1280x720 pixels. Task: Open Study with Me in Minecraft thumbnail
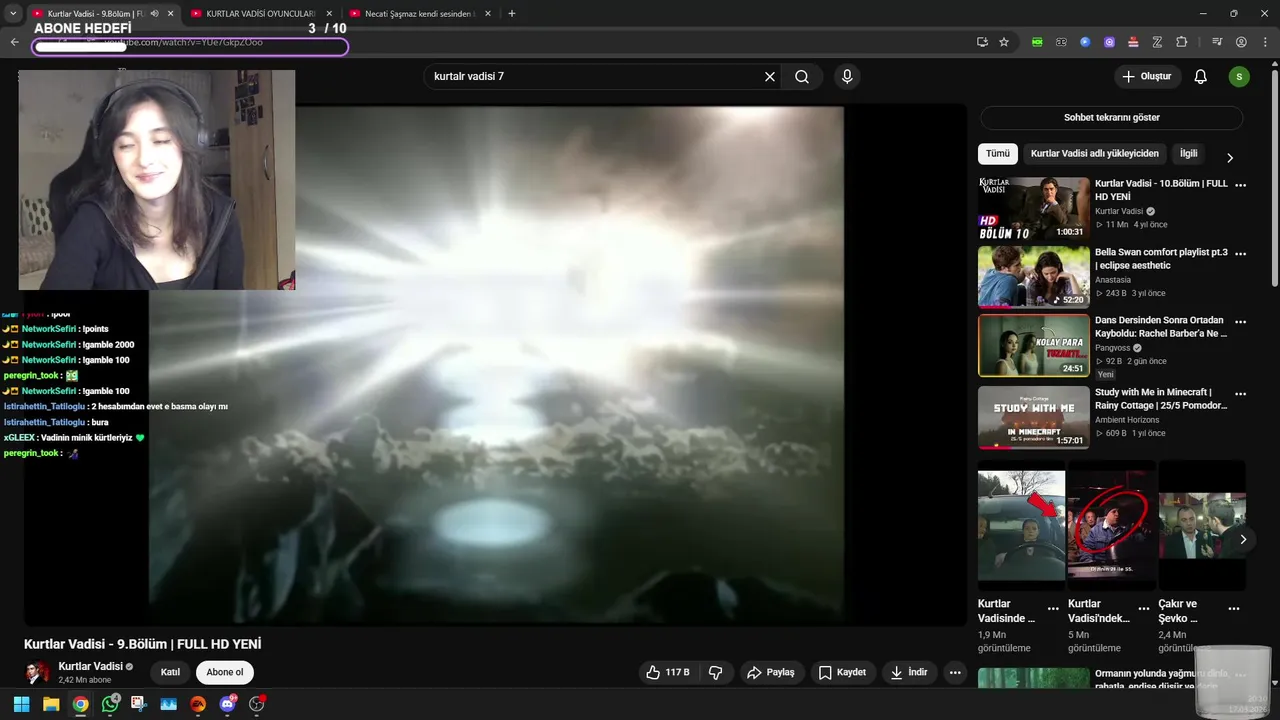pyautogui.click(x=1034, y=417)
